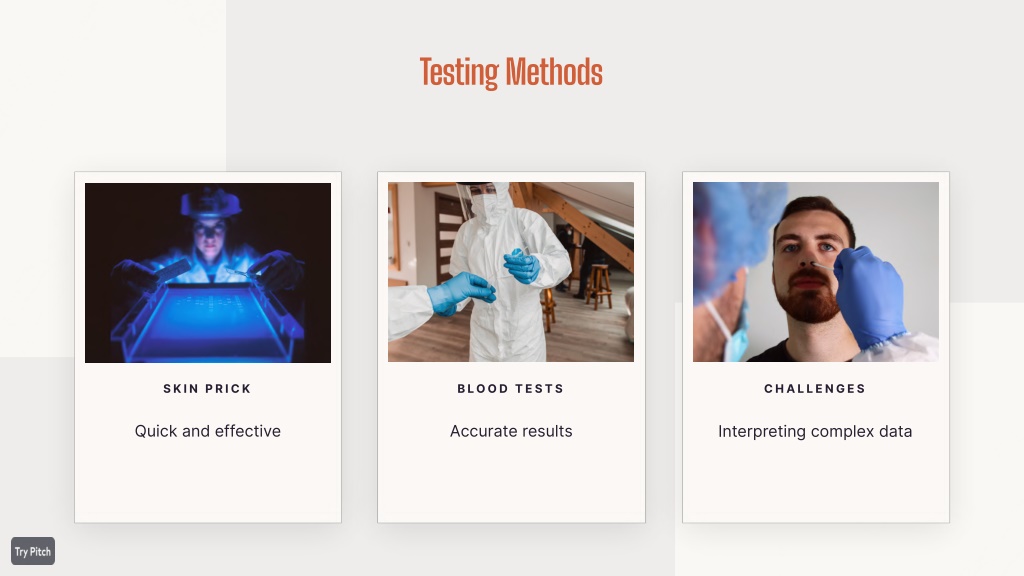Open the nasal swab challenges photo

click(816, 272)
